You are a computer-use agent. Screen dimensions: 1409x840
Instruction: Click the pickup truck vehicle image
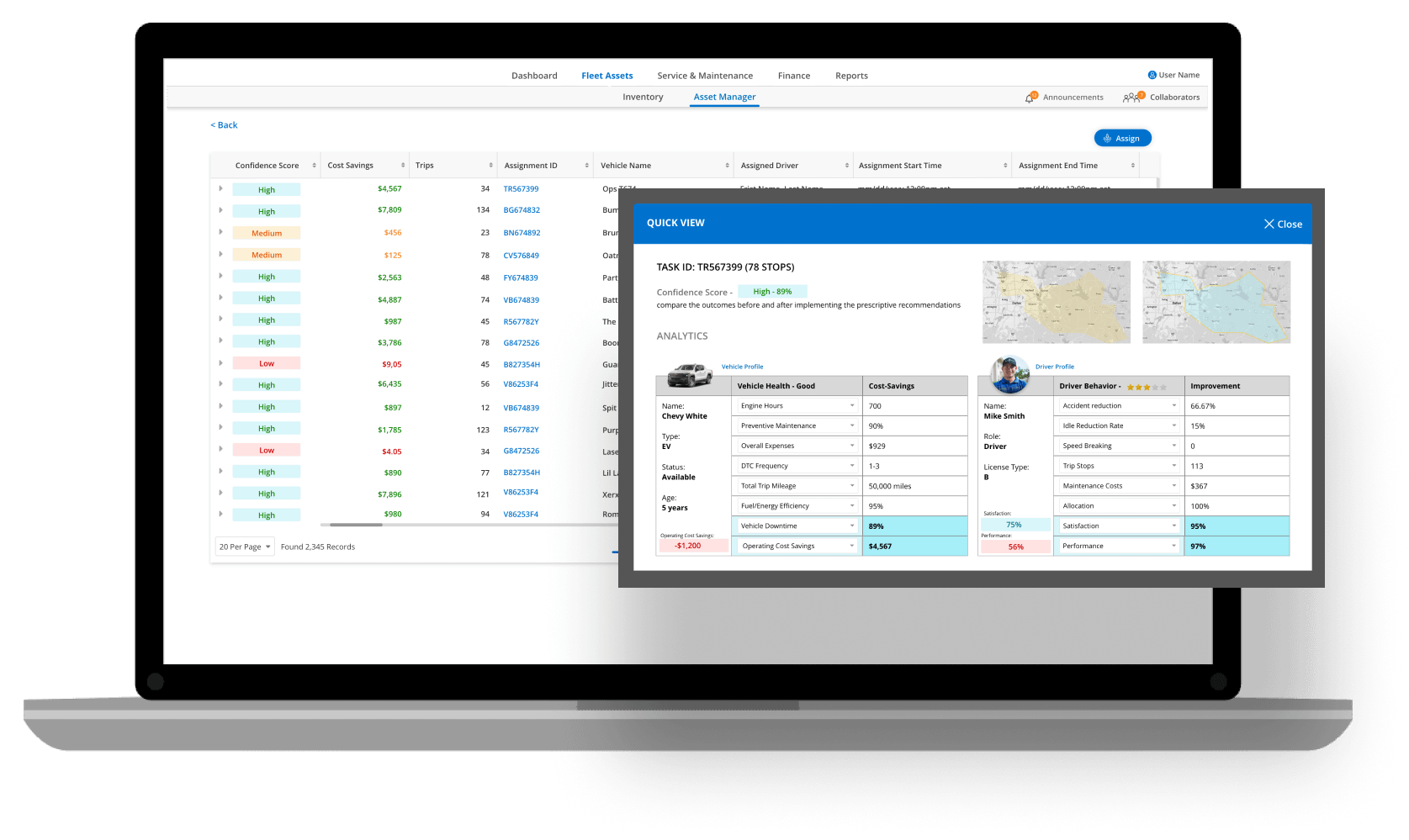(690, 374)
